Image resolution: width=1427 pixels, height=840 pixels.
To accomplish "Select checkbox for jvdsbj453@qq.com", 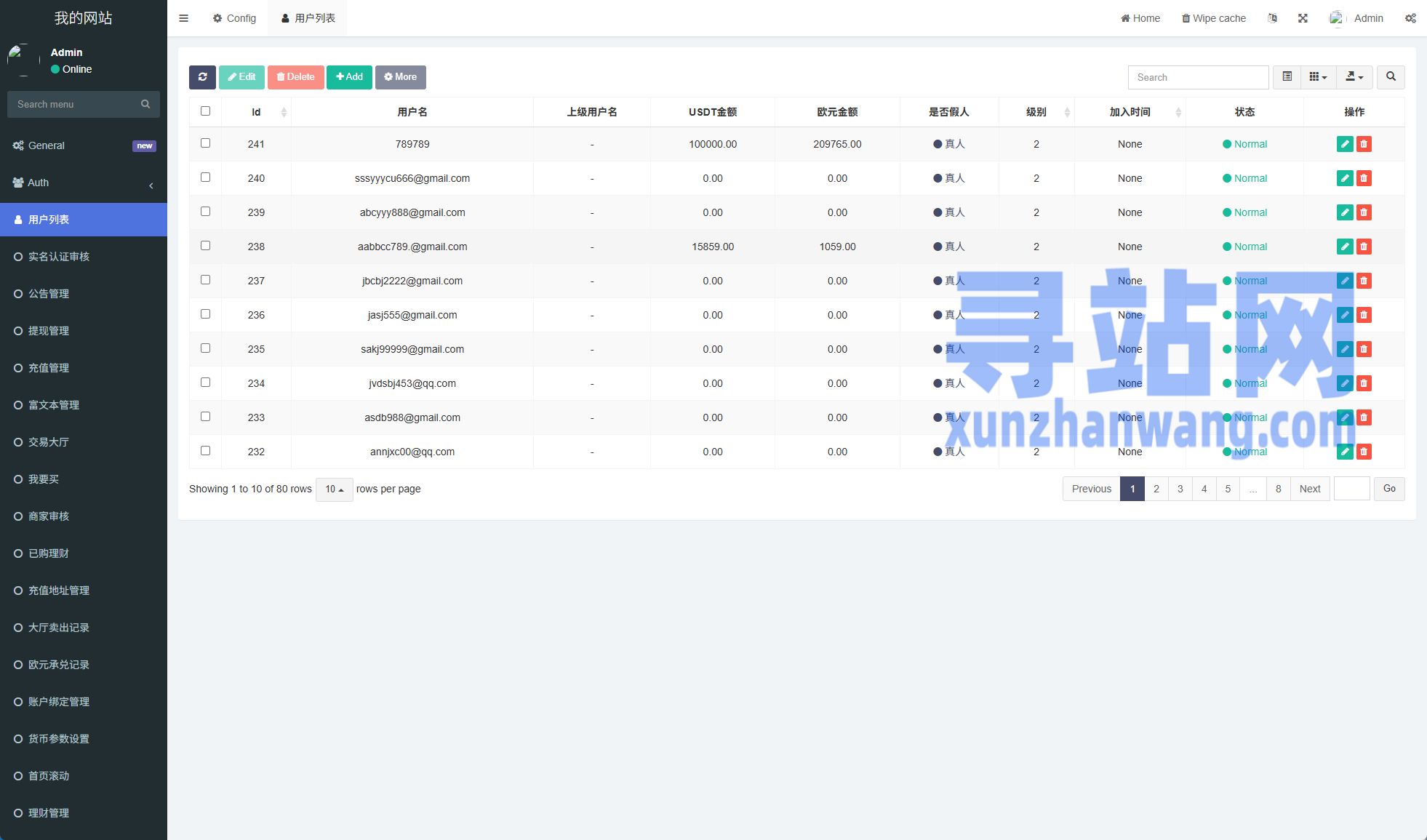I will click(205, 383).
